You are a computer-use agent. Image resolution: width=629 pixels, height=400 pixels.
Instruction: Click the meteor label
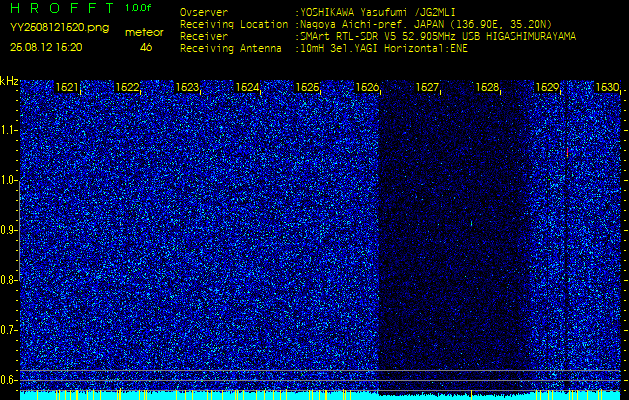(x=144, y=33)
